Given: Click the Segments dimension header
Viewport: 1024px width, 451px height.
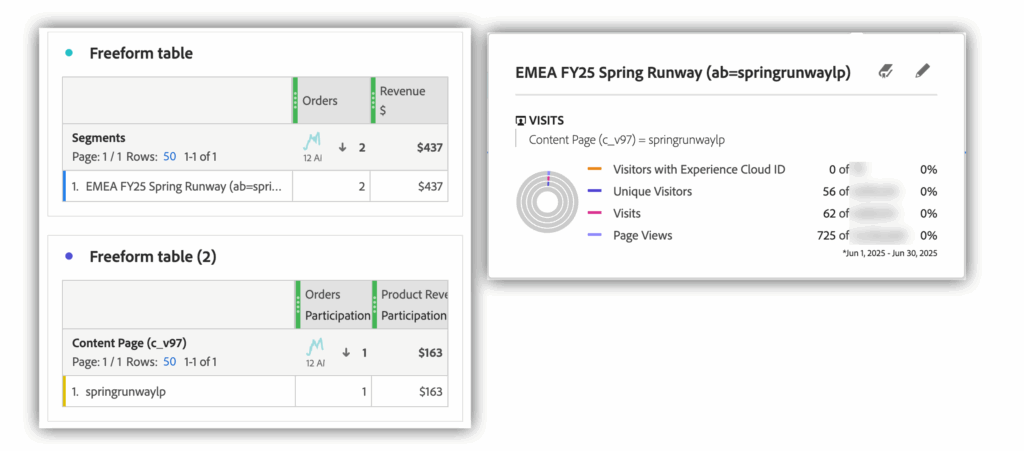Looking at the screenshot, I should 99,138.
